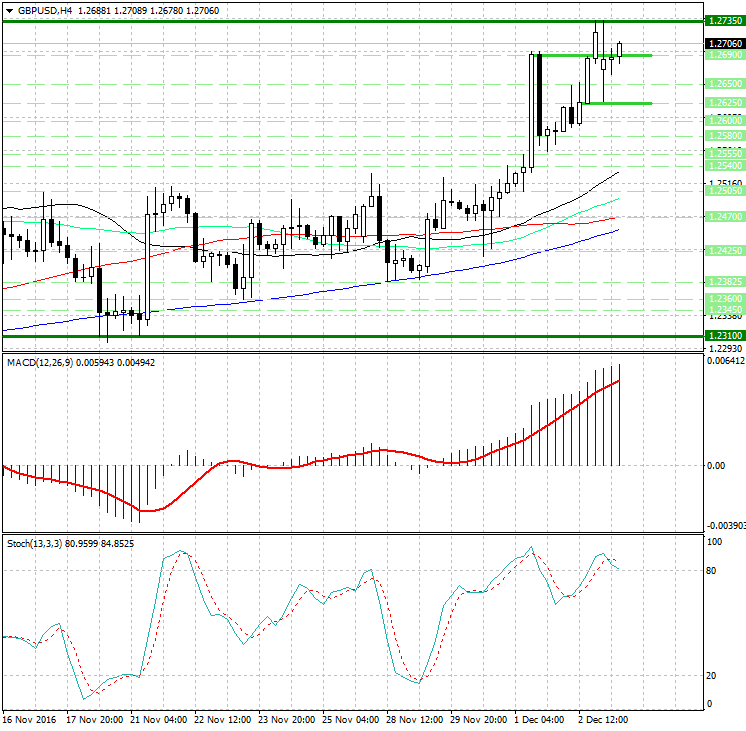The height and width of the screenshot is (731, 746).
Task: Select the 1.23100 support price label
Action: pyautogui.click(x=723, y=337)
